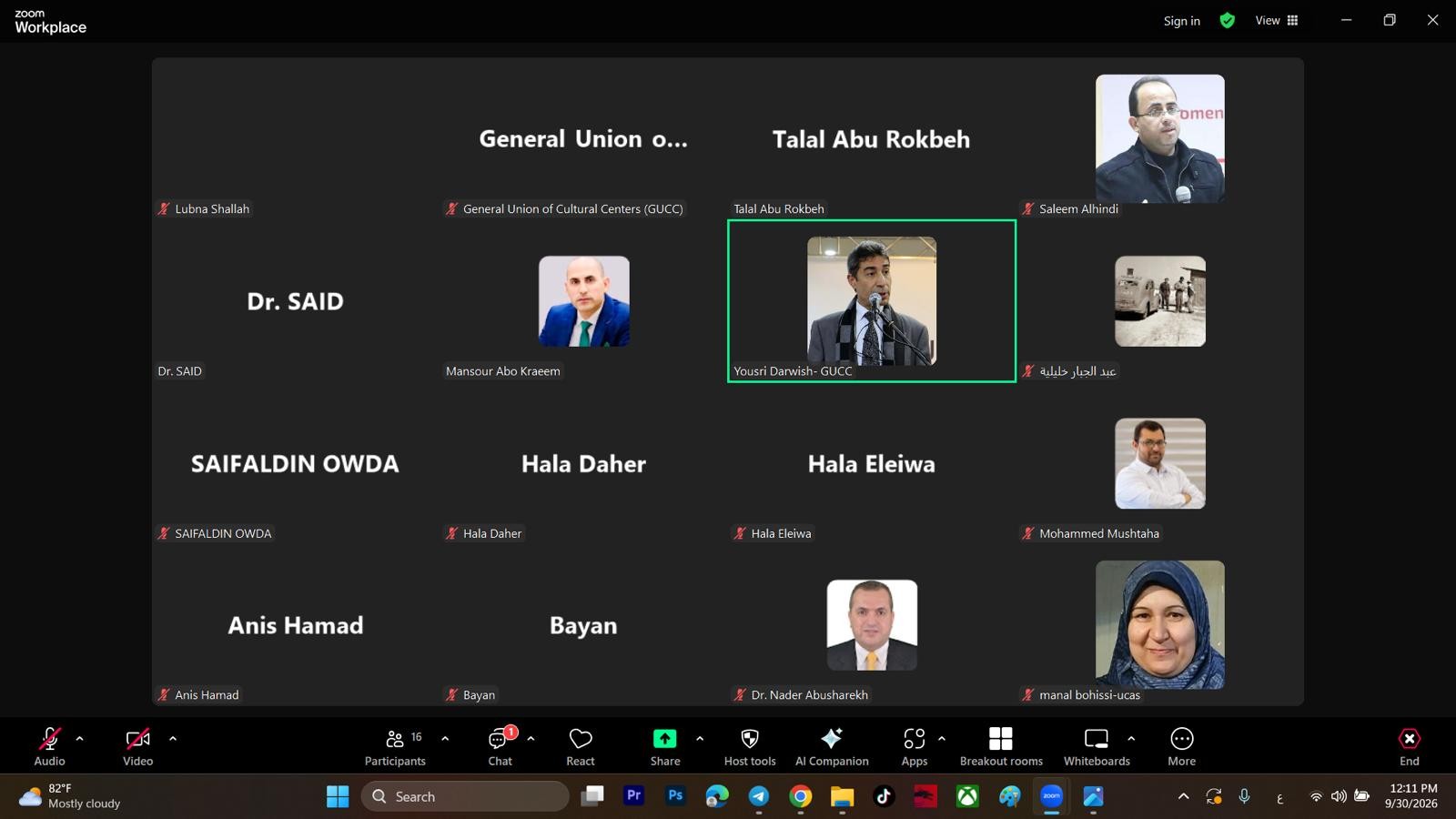Open Google Chrome from taskbar
The image size is (1456, 819).
[800, 796]
